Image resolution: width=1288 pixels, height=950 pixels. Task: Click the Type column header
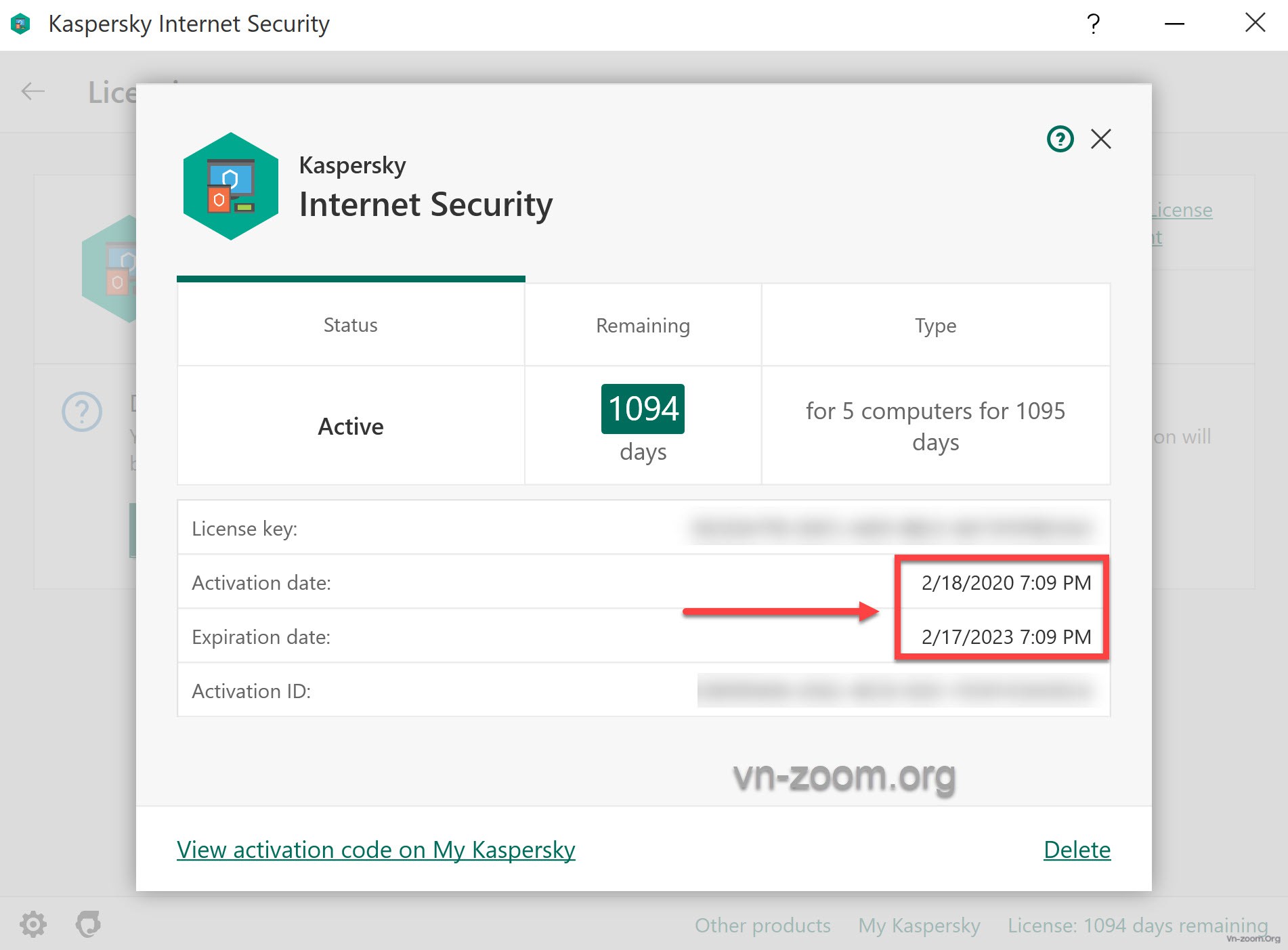(x=936, y=326)
